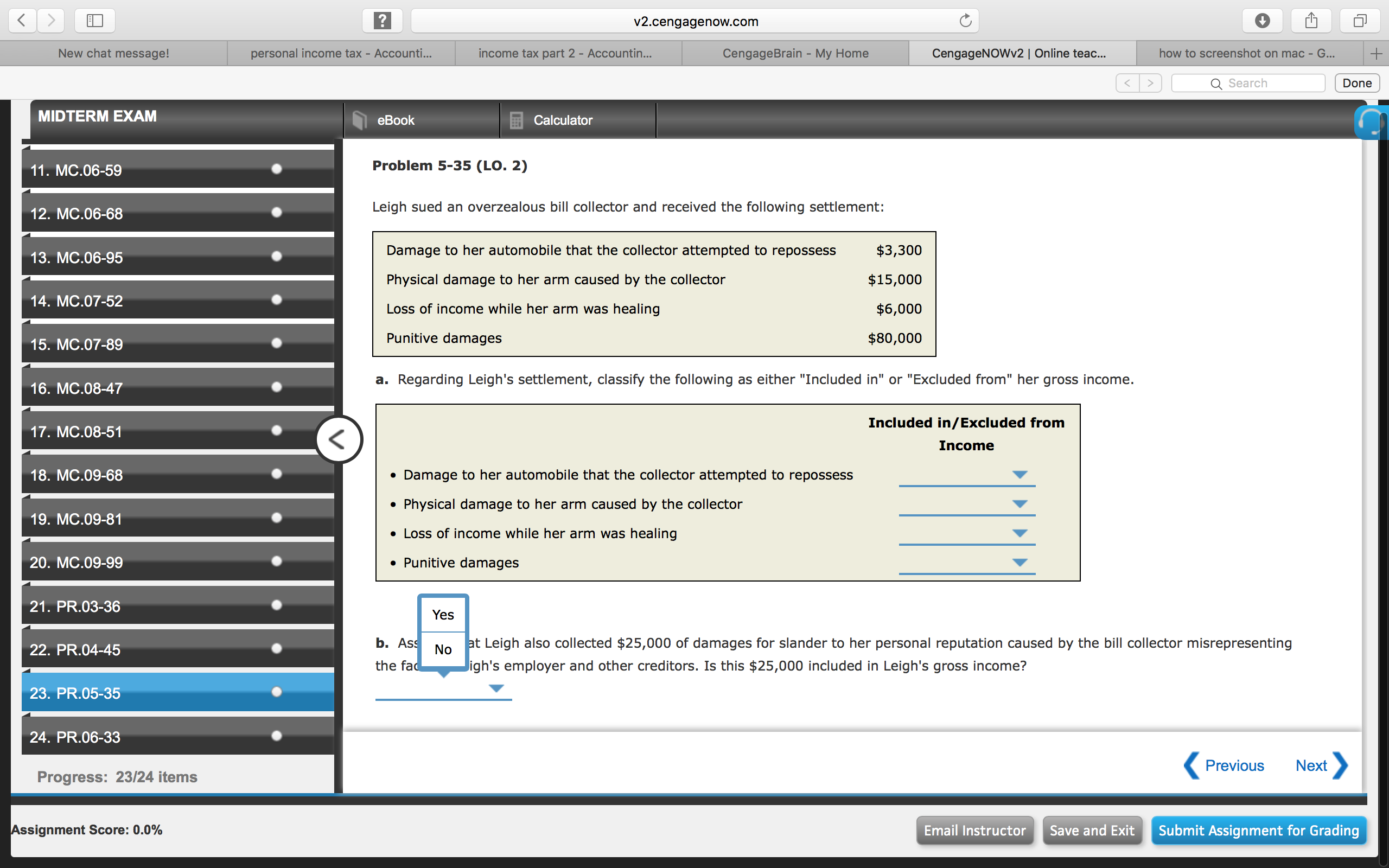Switch to CengageBrain - My Home tab

click(x=795, y=53)
